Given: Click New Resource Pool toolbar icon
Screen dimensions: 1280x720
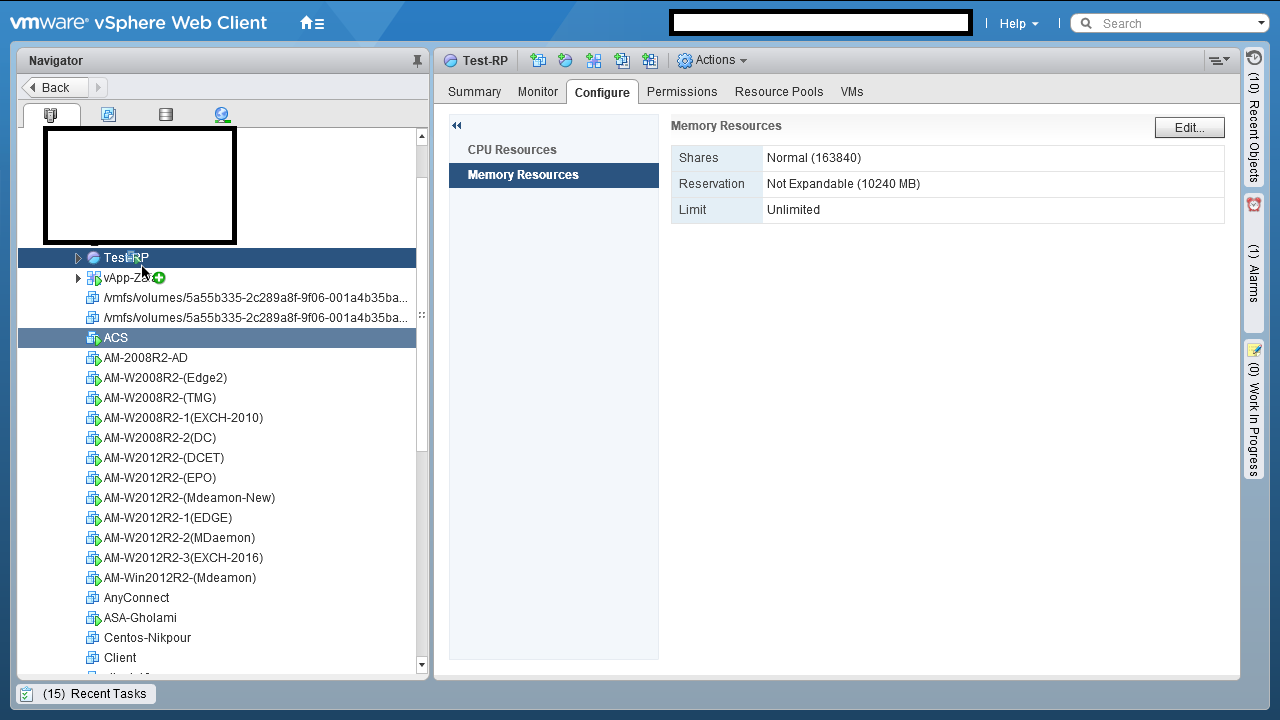Looking at the screenshot, I should coord(565,61).
